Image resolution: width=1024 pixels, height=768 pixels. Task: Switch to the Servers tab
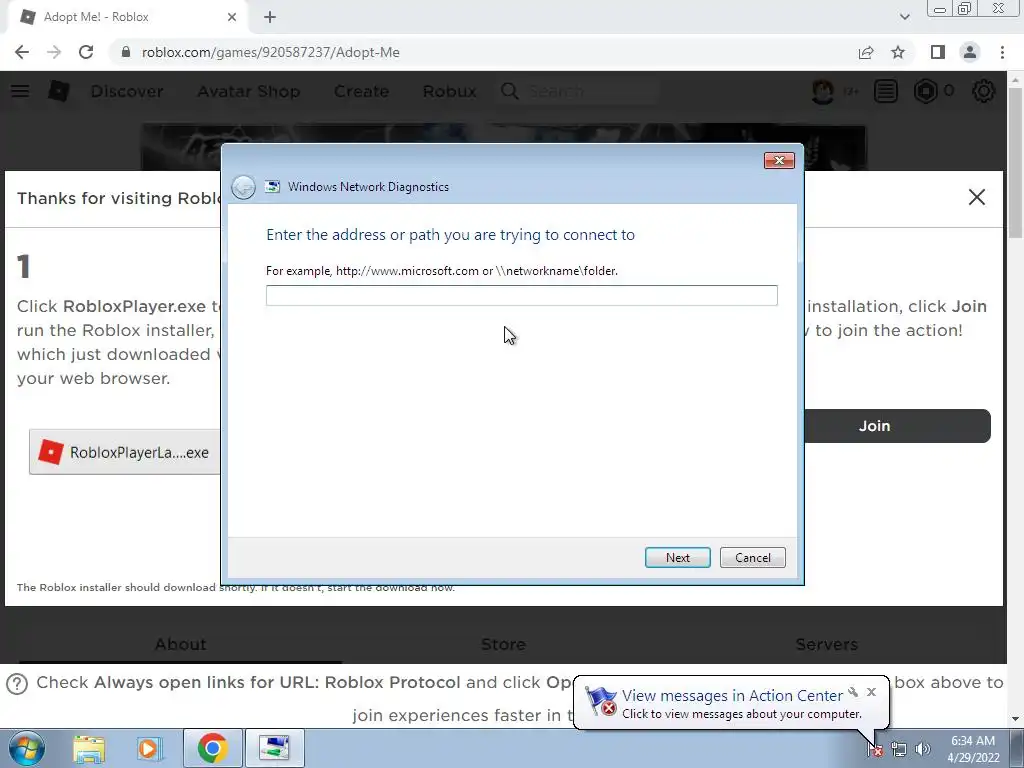click(827, 645)
